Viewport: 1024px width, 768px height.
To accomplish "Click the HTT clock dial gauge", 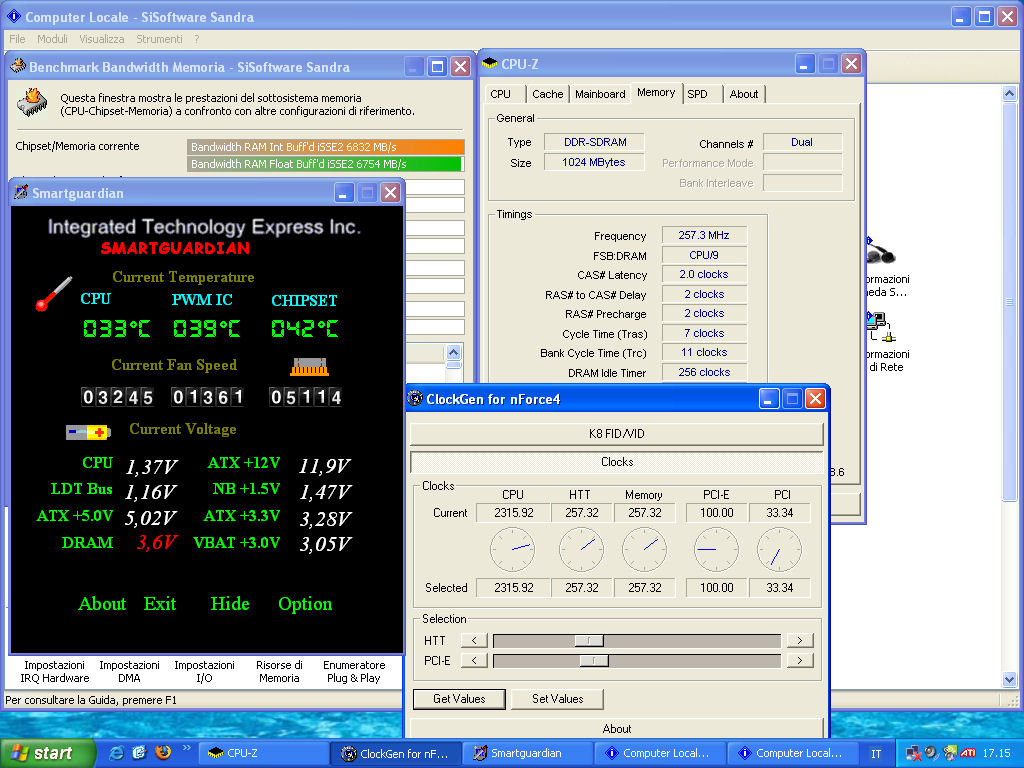I will (581, 550).
